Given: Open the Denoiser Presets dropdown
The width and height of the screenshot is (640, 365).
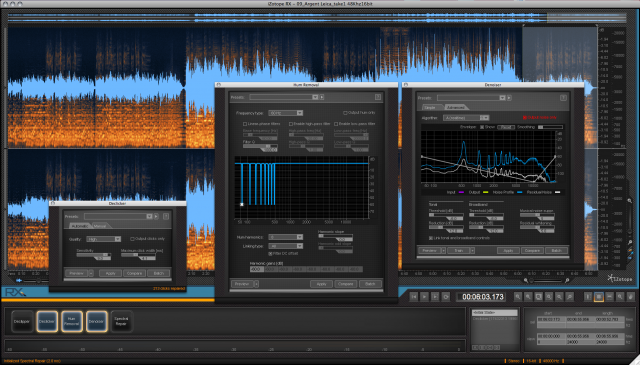Looking at the screenshot, I should tap(471, 98).
